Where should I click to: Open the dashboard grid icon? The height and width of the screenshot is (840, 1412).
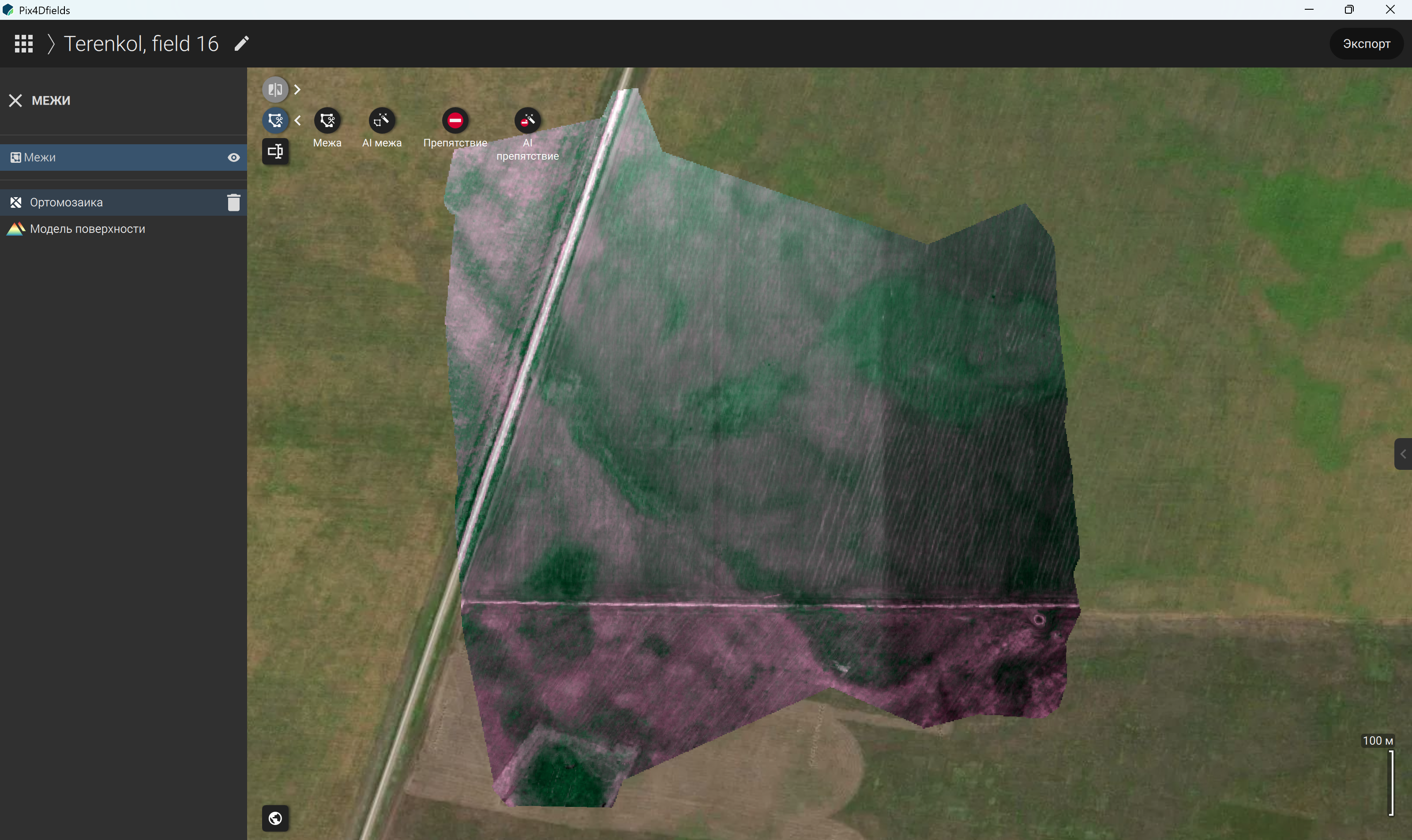[23, 44]
